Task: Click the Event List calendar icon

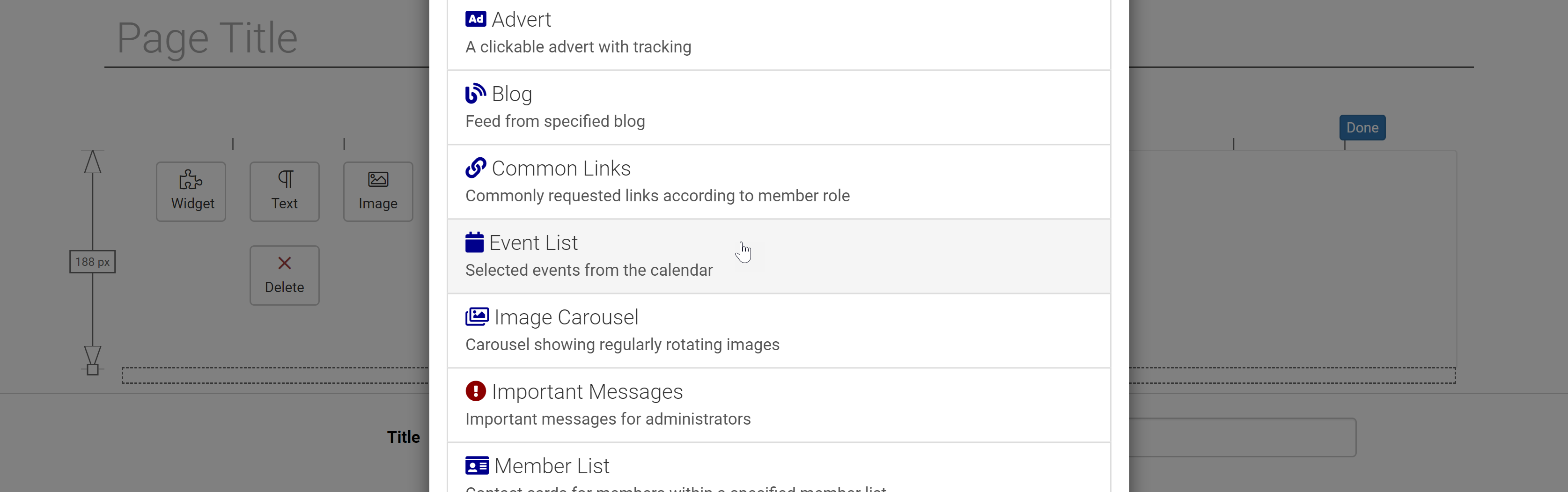Action: 474,242
